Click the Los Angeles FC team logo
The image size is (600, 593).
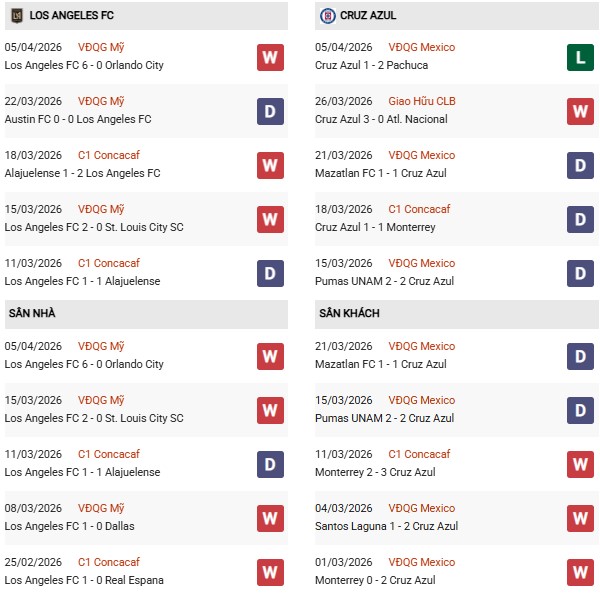point(17,16)
